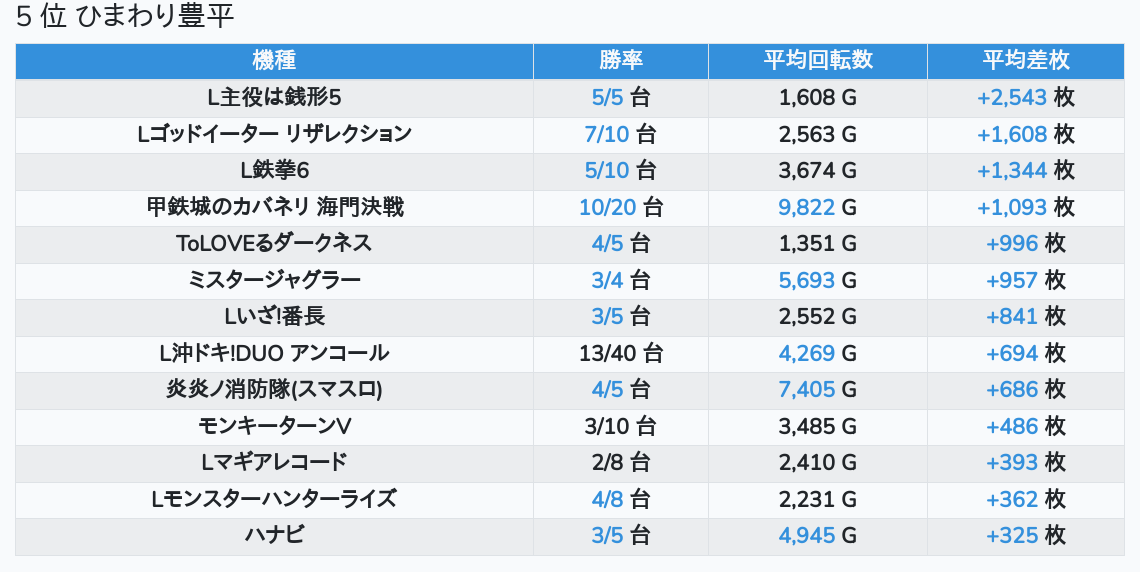Sort by the 勝率 column header
Image resolution: width=1140 pixels, height=572 pixels.
pyautogui.click(x=621, y=61)
